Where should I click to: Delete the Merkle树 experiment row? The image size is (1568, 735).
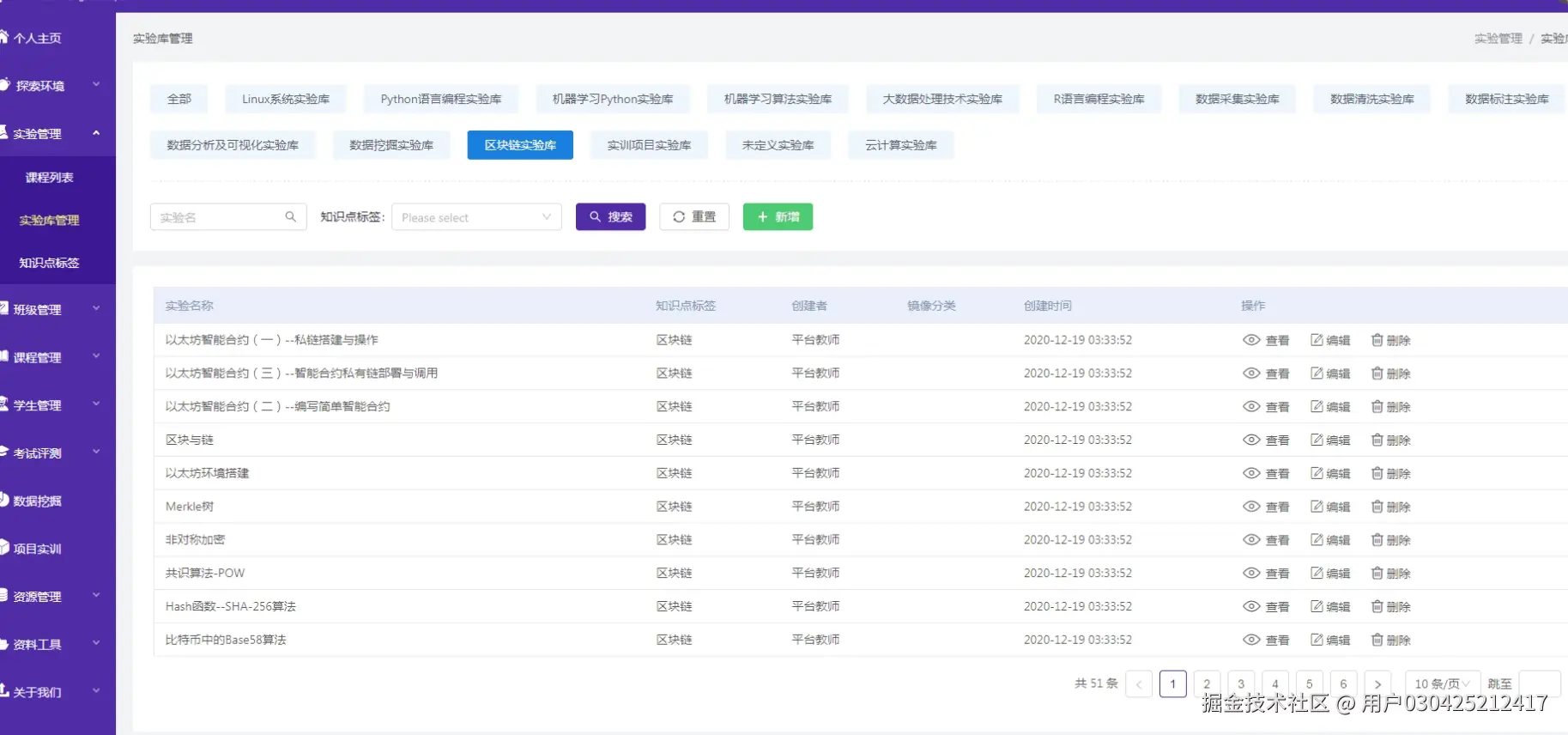[1390, 507]
